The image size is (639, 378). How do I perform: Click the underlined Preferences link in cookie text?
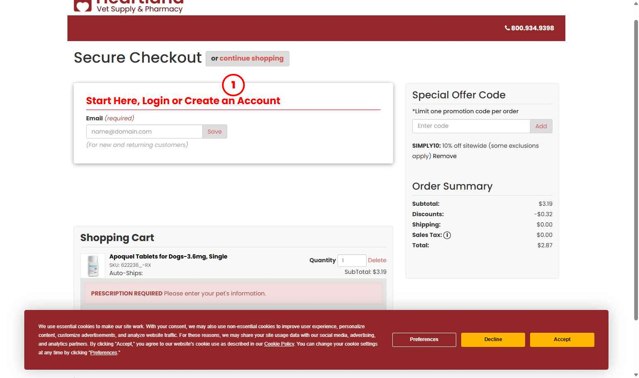pos(104,353)
